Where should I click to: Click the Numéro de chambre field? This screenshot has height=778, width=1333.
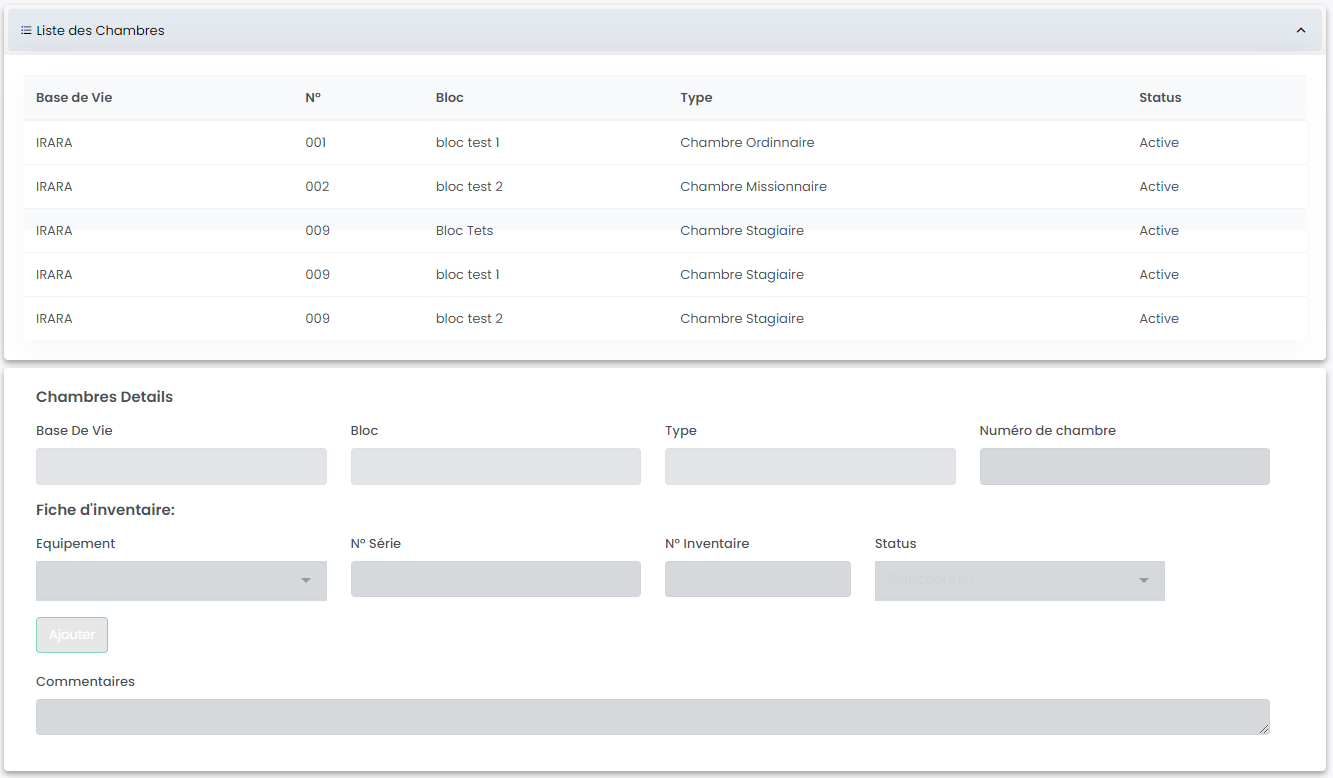pos(1124,467)
